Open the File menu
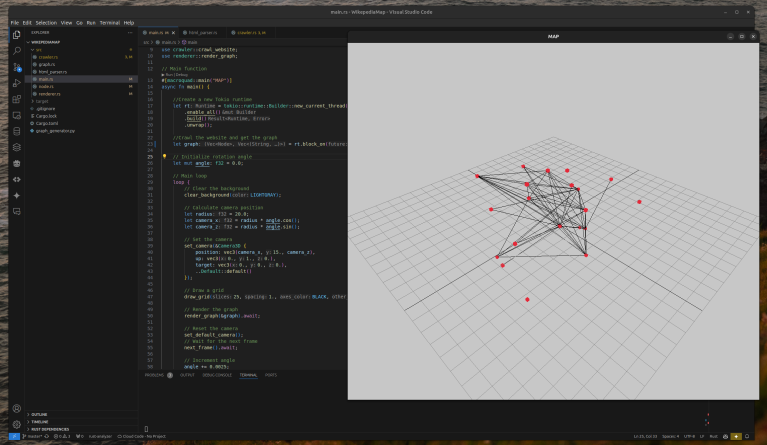767x445 pixels. [x=15, y=22]
